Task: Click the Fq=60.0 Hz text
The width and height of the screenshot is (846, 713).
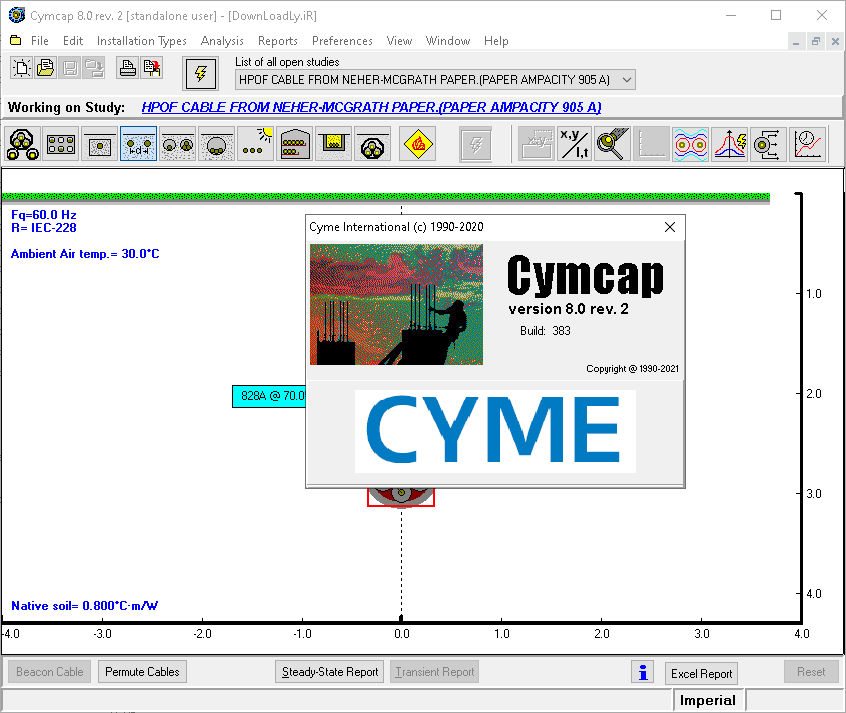Action: (44, 214)
